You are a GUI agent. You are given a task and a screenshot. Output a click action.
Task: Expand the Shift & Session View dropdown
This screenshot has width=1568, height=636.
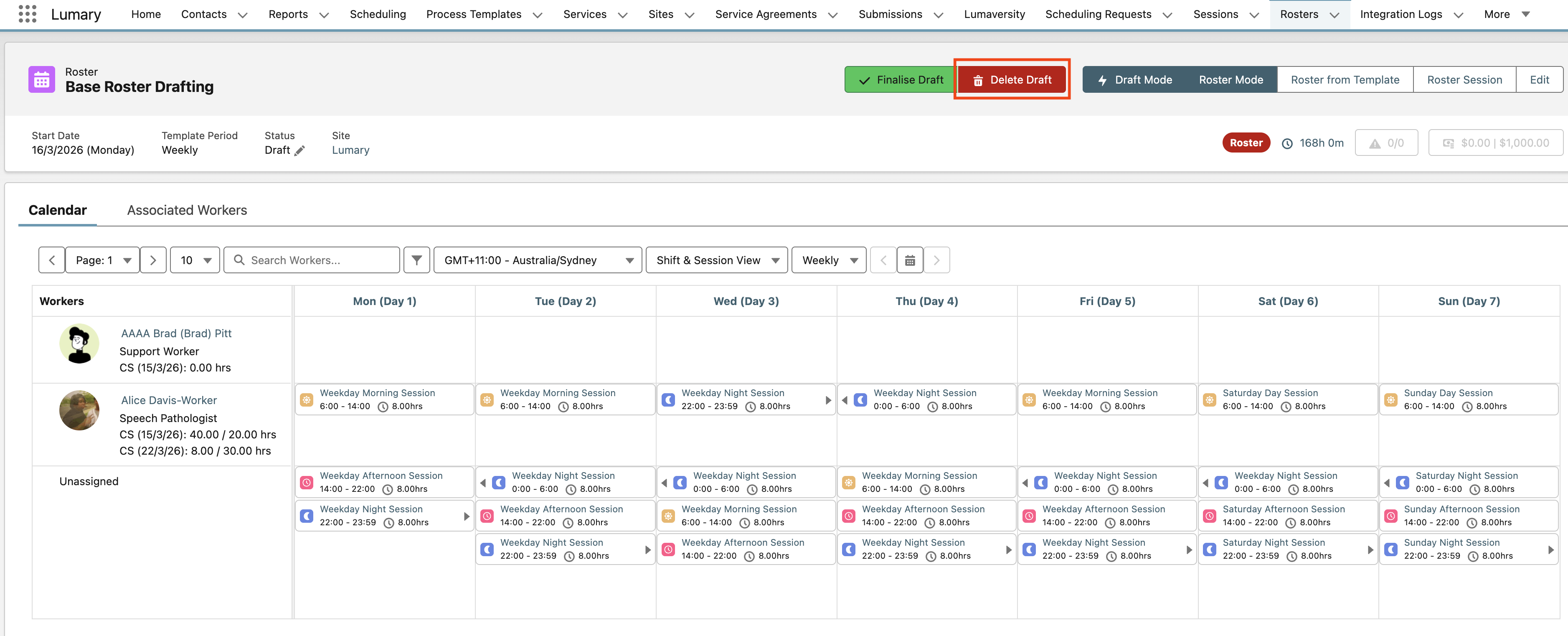(716, 260)
